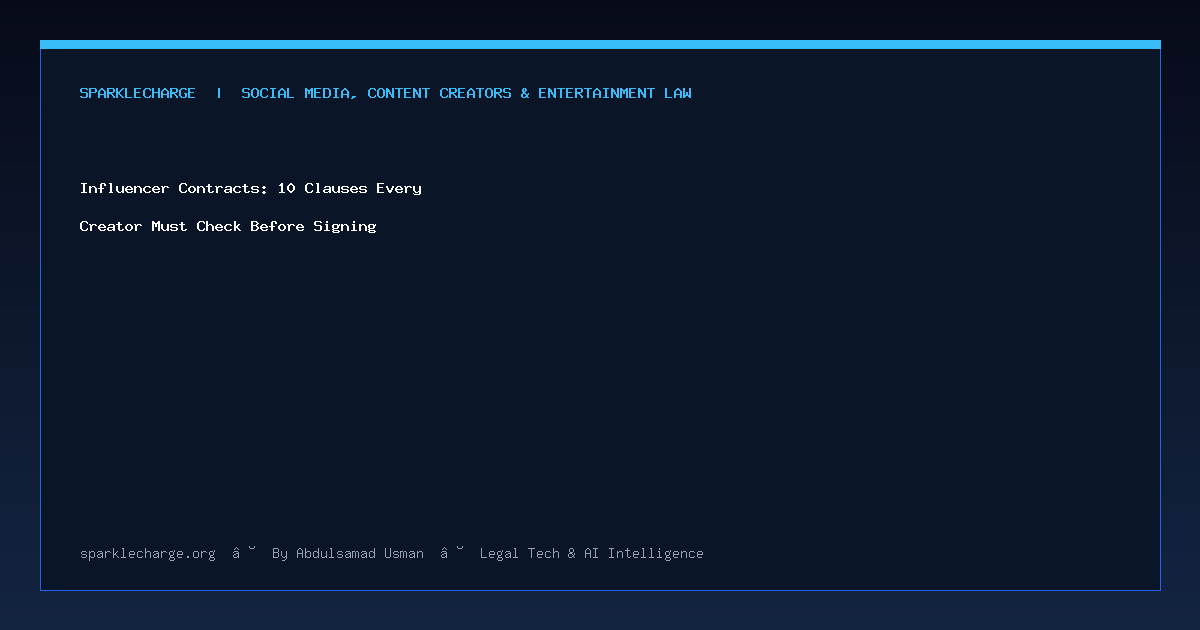Click the By Abdulsamad Usman author credit
Screen dimensions: 1200x630
tap(348, 553)
